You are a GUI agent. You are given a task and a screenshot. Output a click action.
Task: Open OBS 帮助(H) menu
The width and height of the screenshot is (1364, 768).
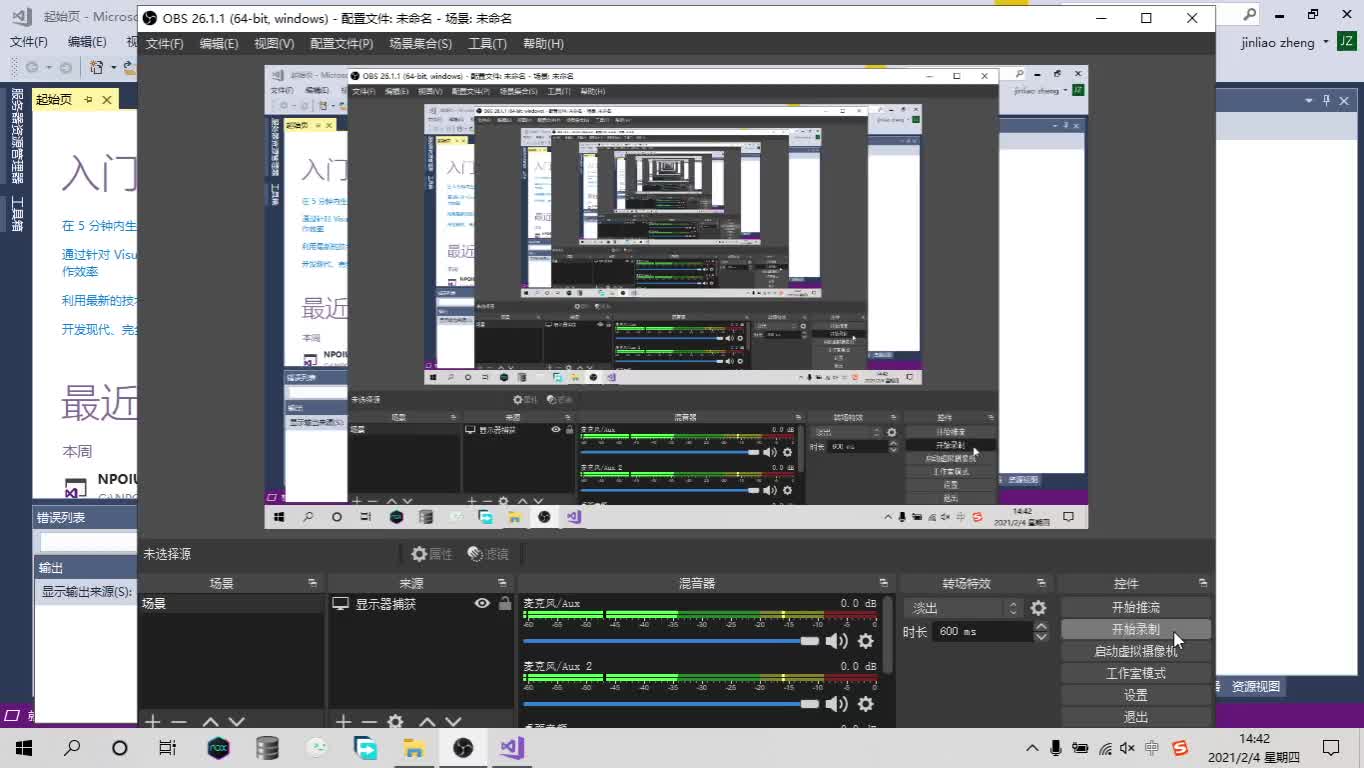[543, 44]
